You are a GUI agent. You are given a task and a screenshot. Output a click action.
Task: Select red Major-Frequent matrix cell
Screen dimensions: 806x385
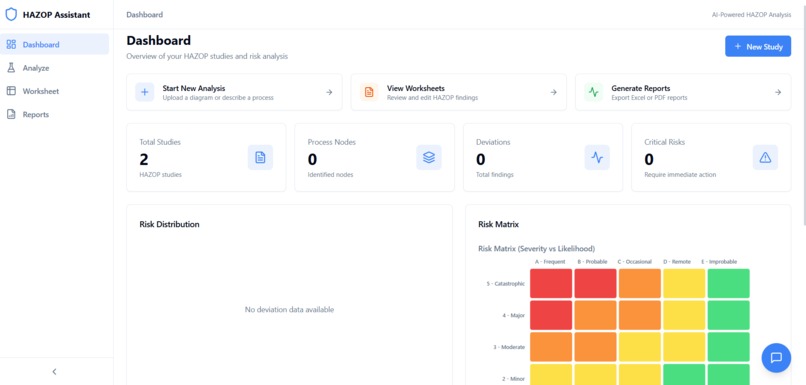tap(551, 315)
